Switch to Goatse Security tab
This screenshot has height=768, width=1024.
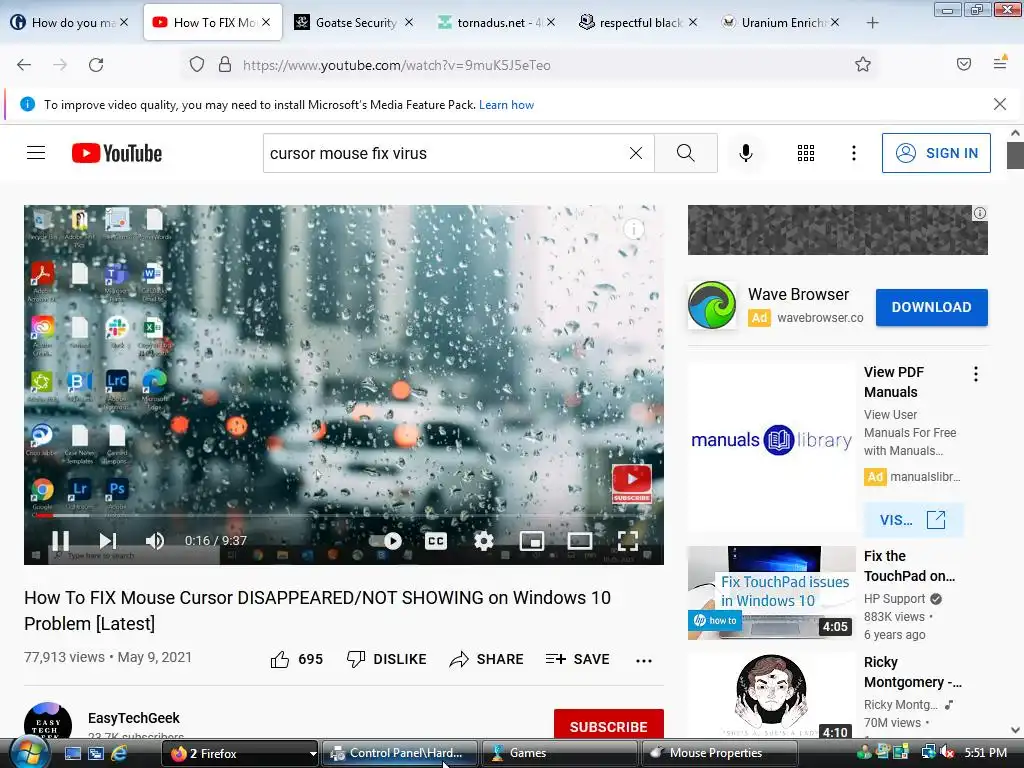pos(353,23)
